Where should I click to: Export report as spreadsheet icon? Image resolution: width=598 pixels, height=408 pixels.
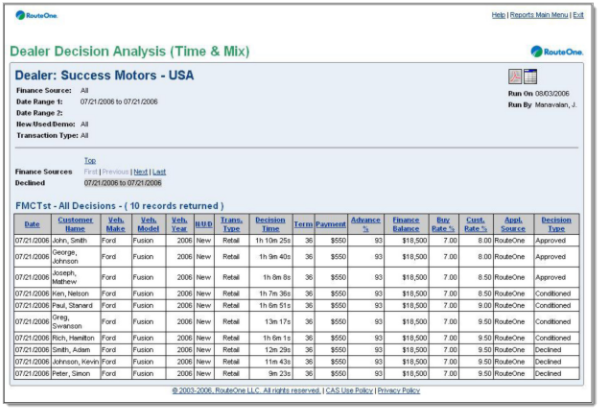[530, 77]
